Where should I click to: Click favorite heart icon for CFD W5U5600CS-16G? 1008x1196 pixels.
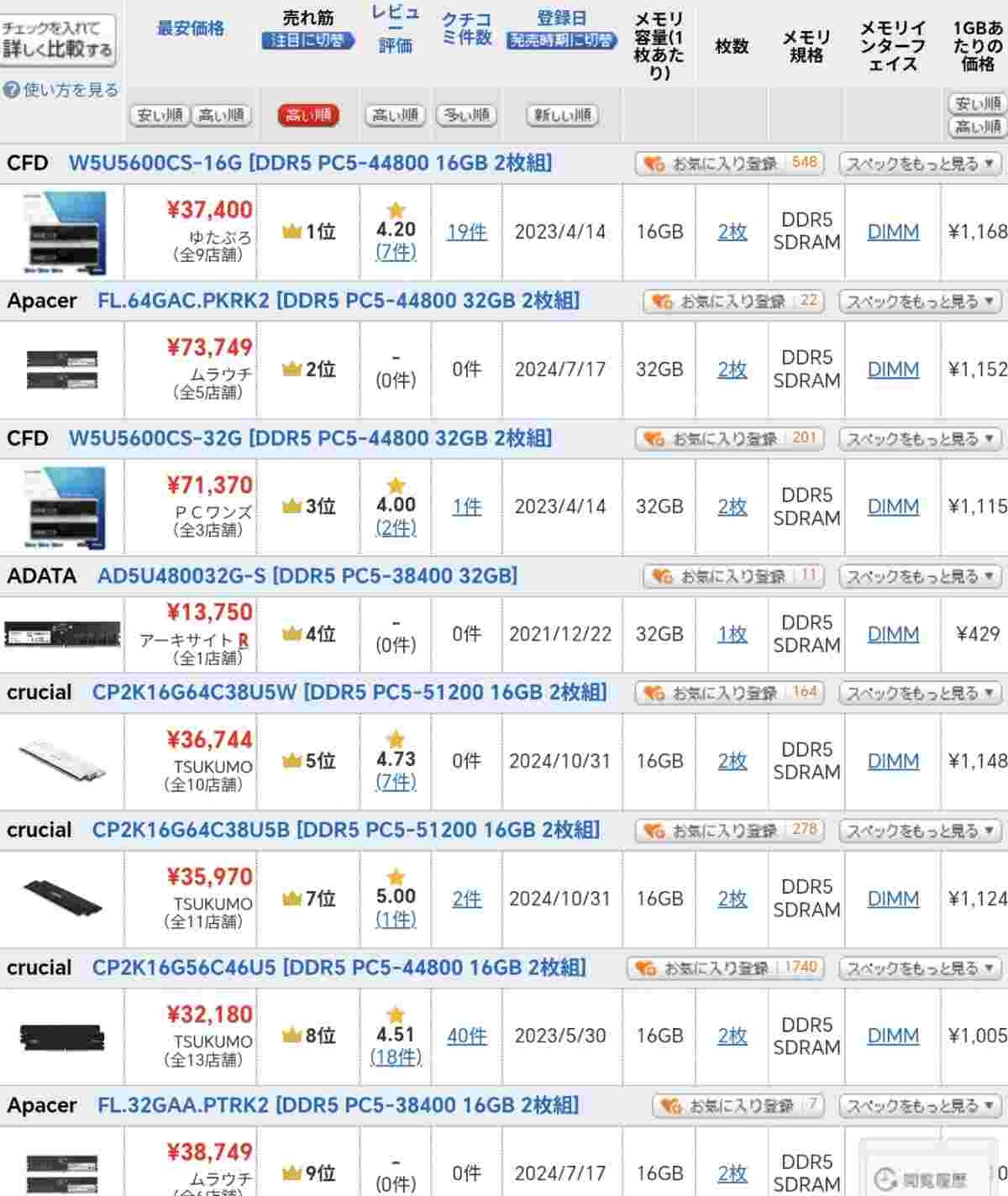(x=654, y=163)
